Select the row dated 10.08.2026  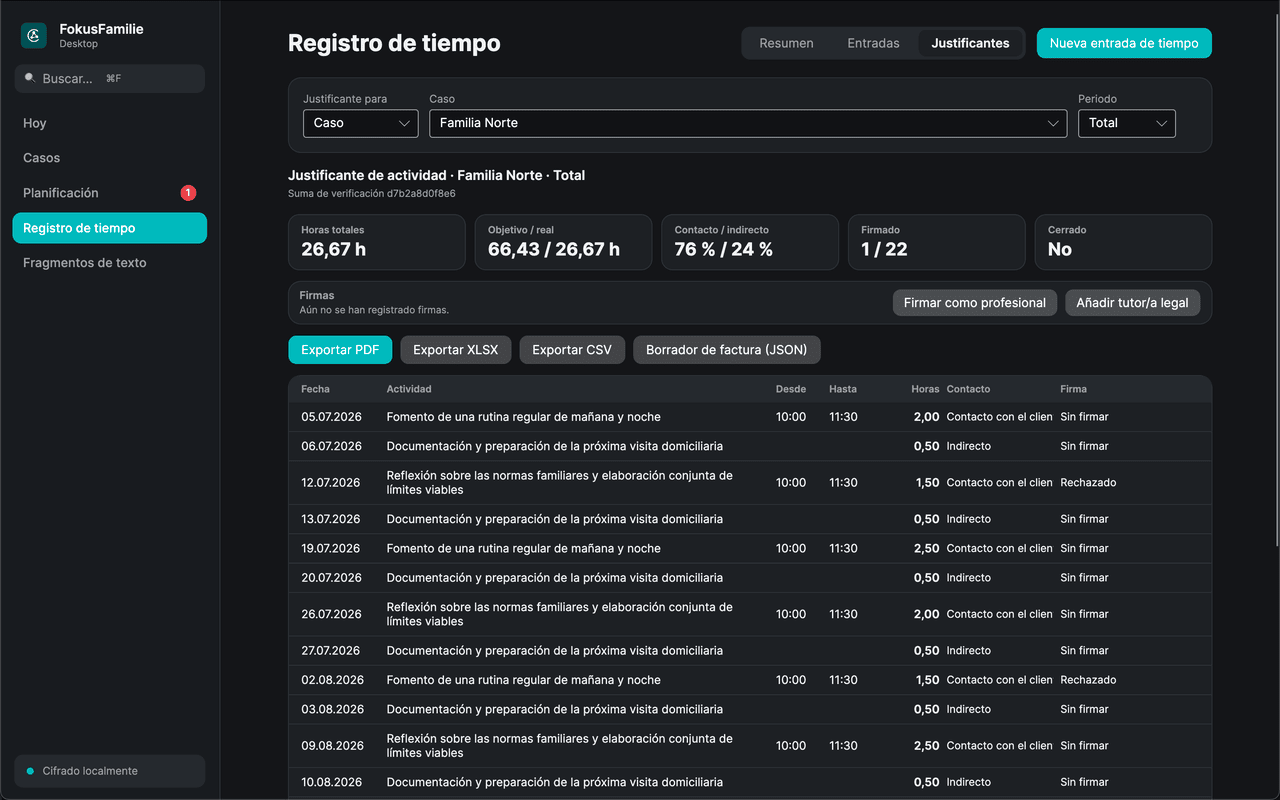750,782
